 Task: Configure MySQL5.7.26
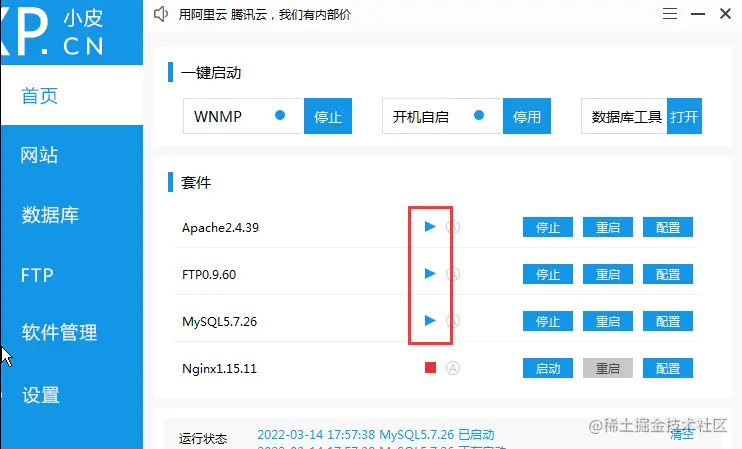point(668,321)
